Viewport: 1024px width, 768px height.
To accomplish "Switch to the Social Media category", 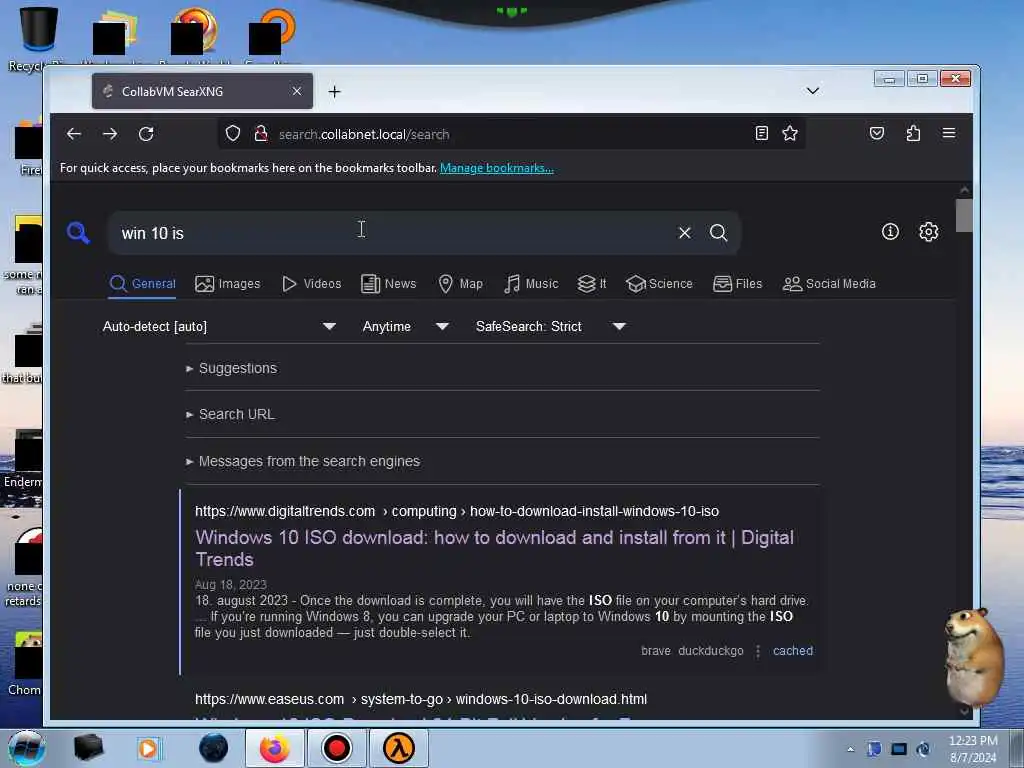I will (829, 283).
